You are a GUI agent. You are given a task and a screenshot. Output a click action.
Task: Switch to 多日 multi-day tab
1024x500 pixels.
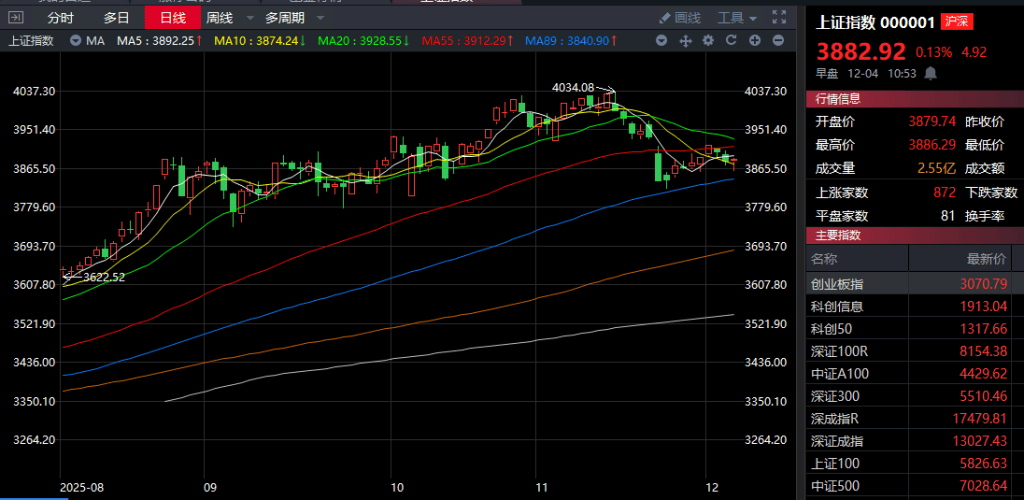click(x=116, y=17)
